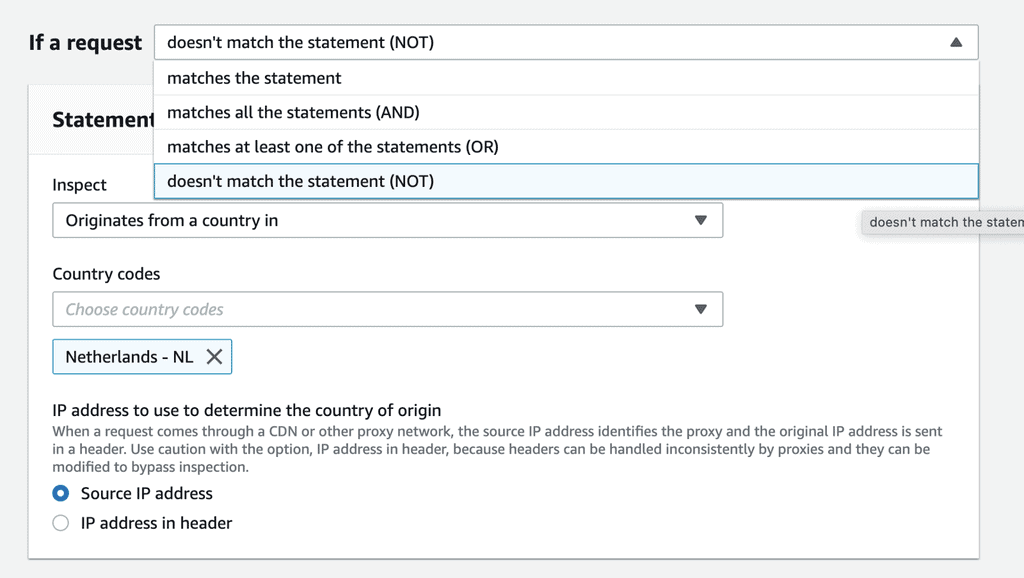The height and width of the screenshot is (578, 1024).
Task: Click the arrow icon on Country codes field
Action: click(x=700, y=310)
